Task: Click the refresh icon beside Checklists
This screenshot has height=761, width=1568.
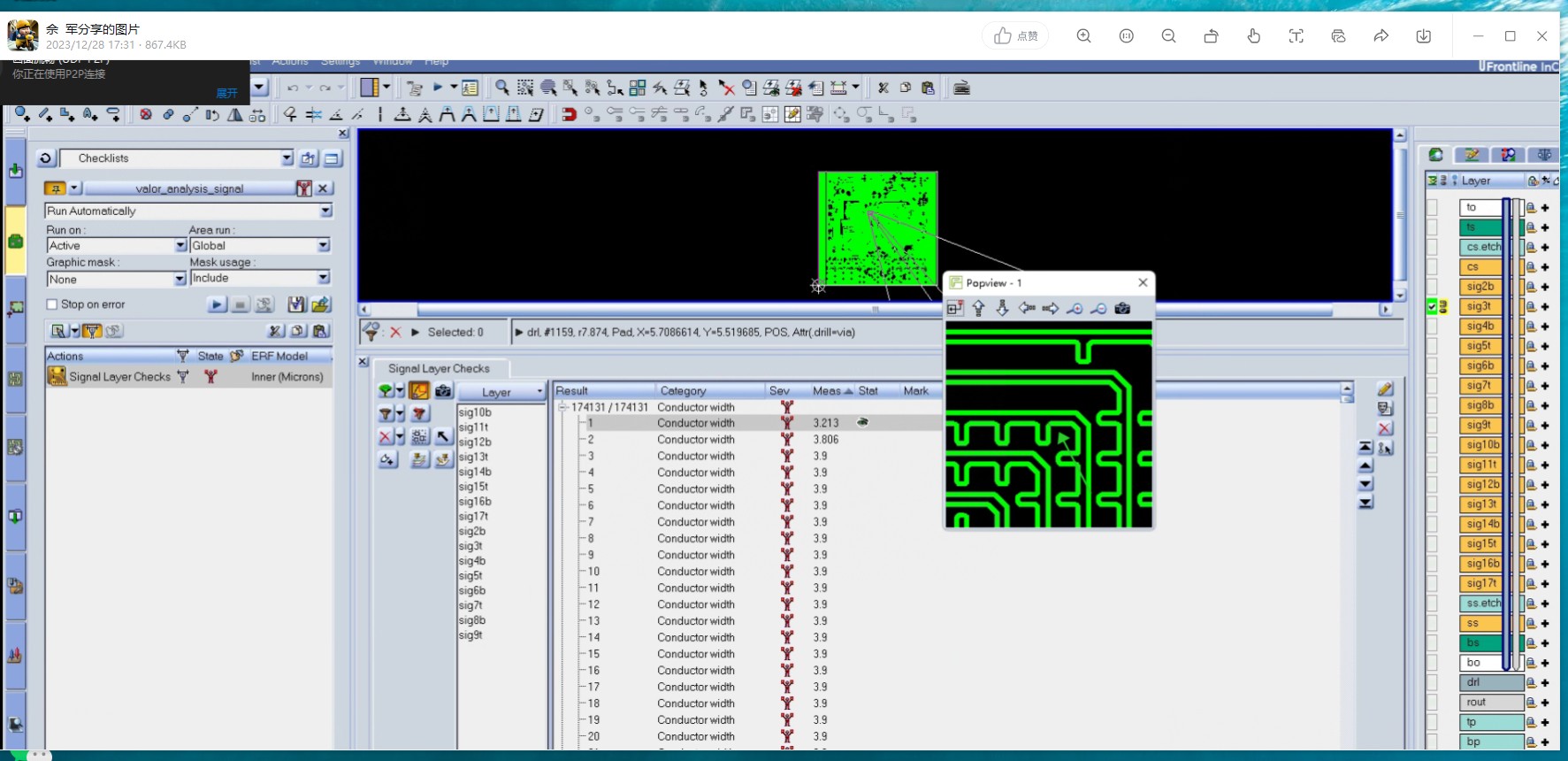Action: click(46, 158)
